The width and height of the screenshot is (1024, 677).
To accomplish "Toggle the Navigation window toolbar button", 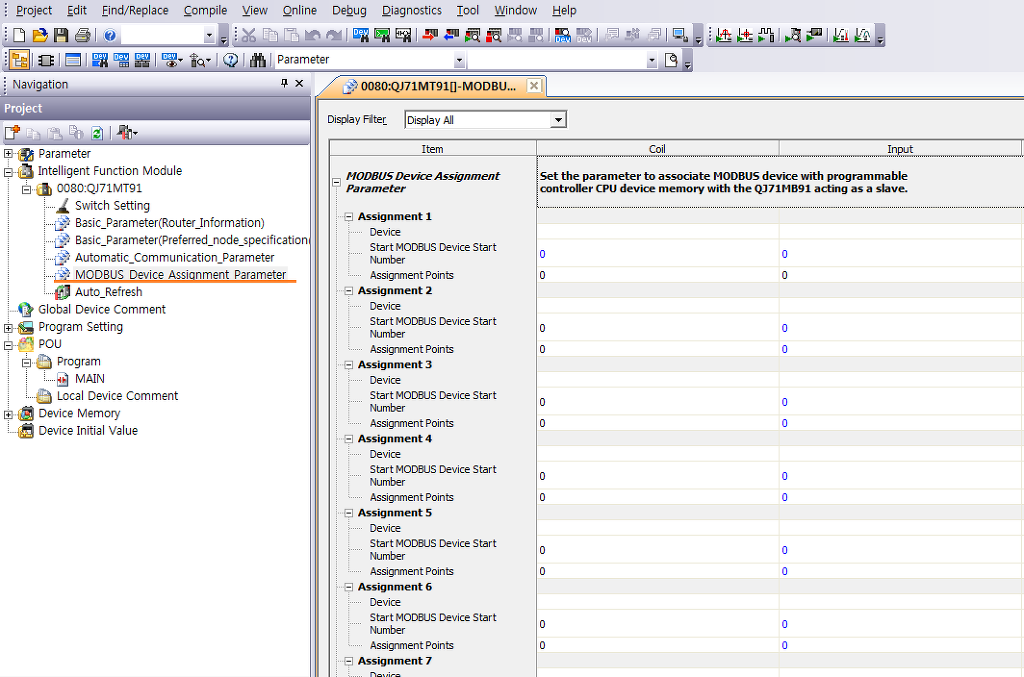I will 20,60.
